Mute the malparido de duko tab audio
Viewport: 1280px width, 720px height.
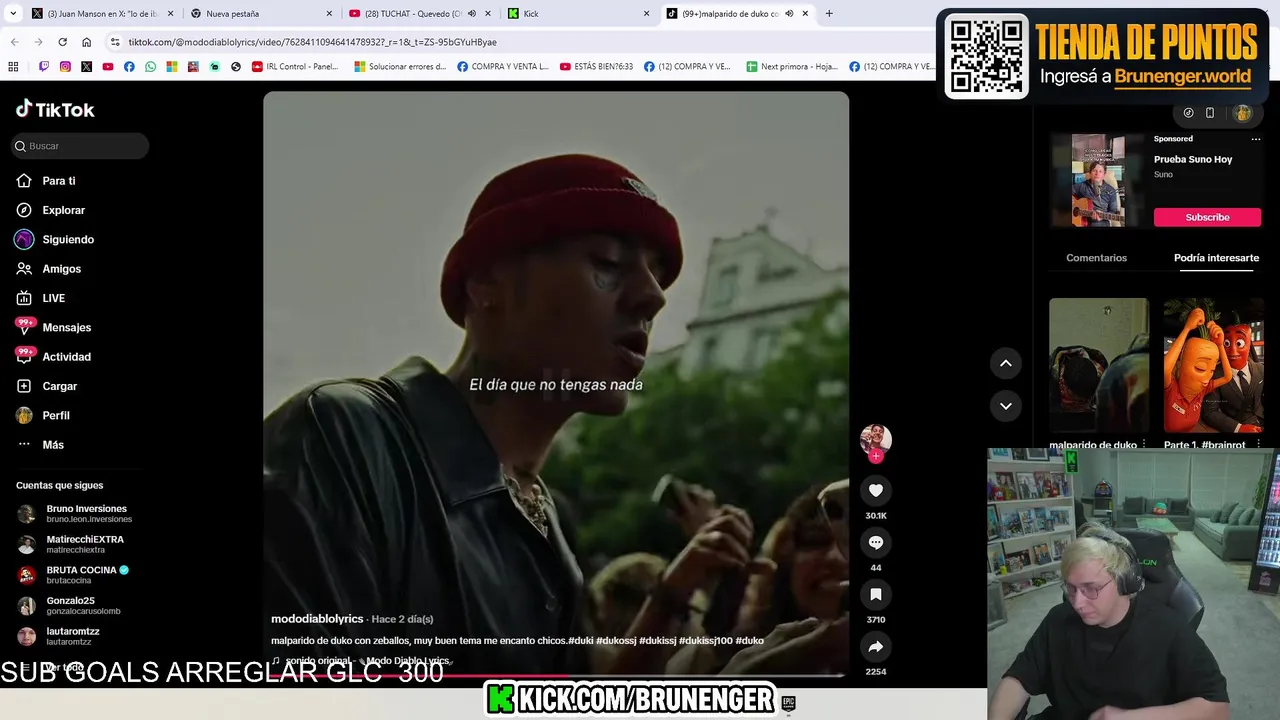click(x=789, y=14)
